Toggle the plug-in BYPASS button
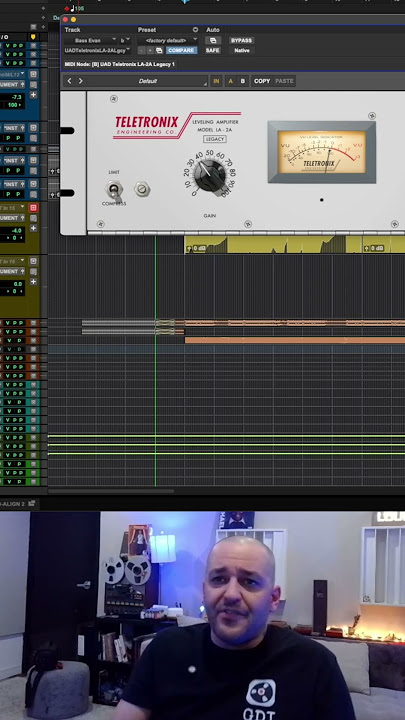405x720 pixels. [242, 40]
